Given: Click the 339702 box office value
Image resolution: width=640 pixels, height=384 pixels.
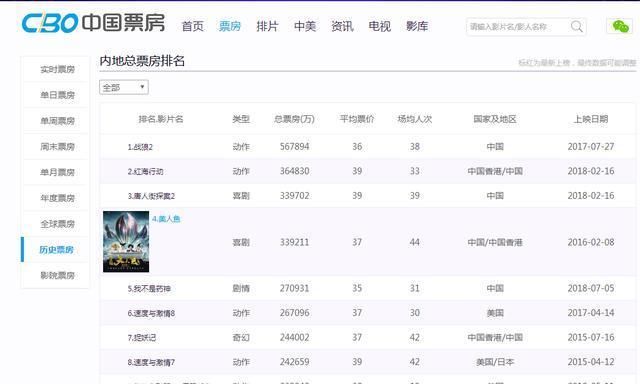Looking at the screenshot, I should (x=294, y=195).
